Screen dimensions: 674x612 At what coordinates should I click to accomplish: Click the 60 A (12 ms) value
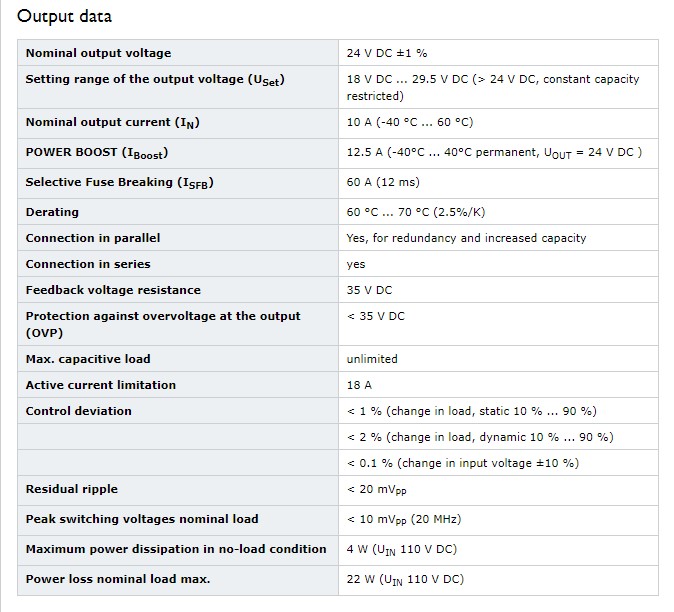pyautogui.click(x=383, y=182)
